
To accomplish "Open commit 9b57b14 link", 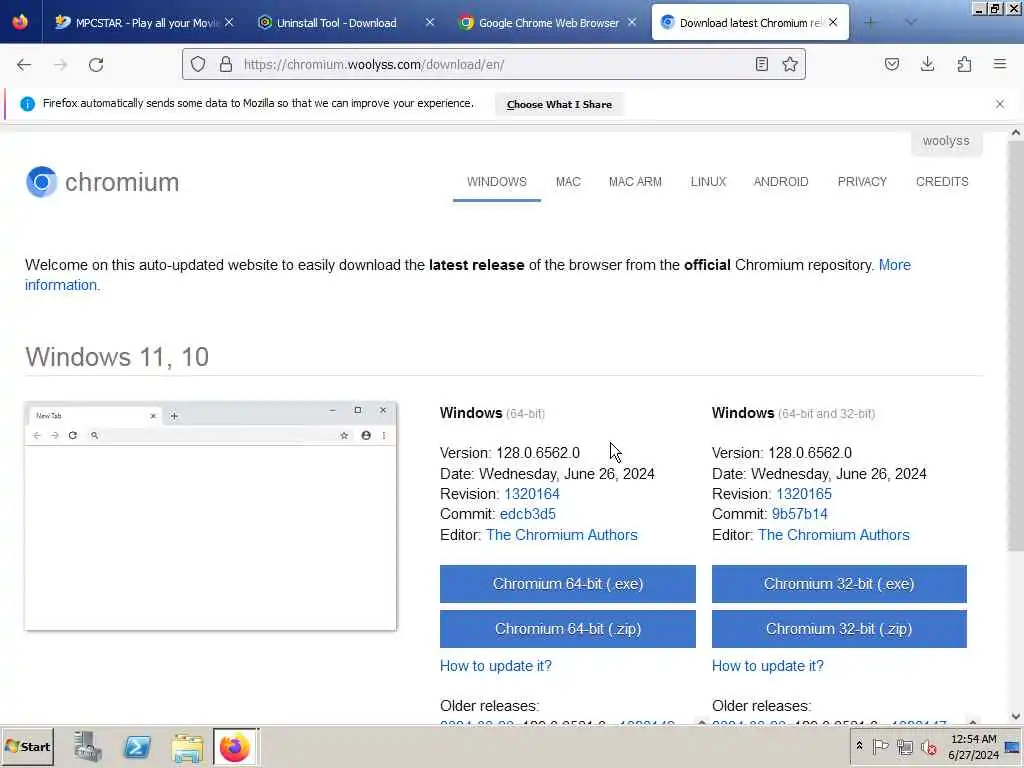I will pyautogui.click(x=799, y=514).
